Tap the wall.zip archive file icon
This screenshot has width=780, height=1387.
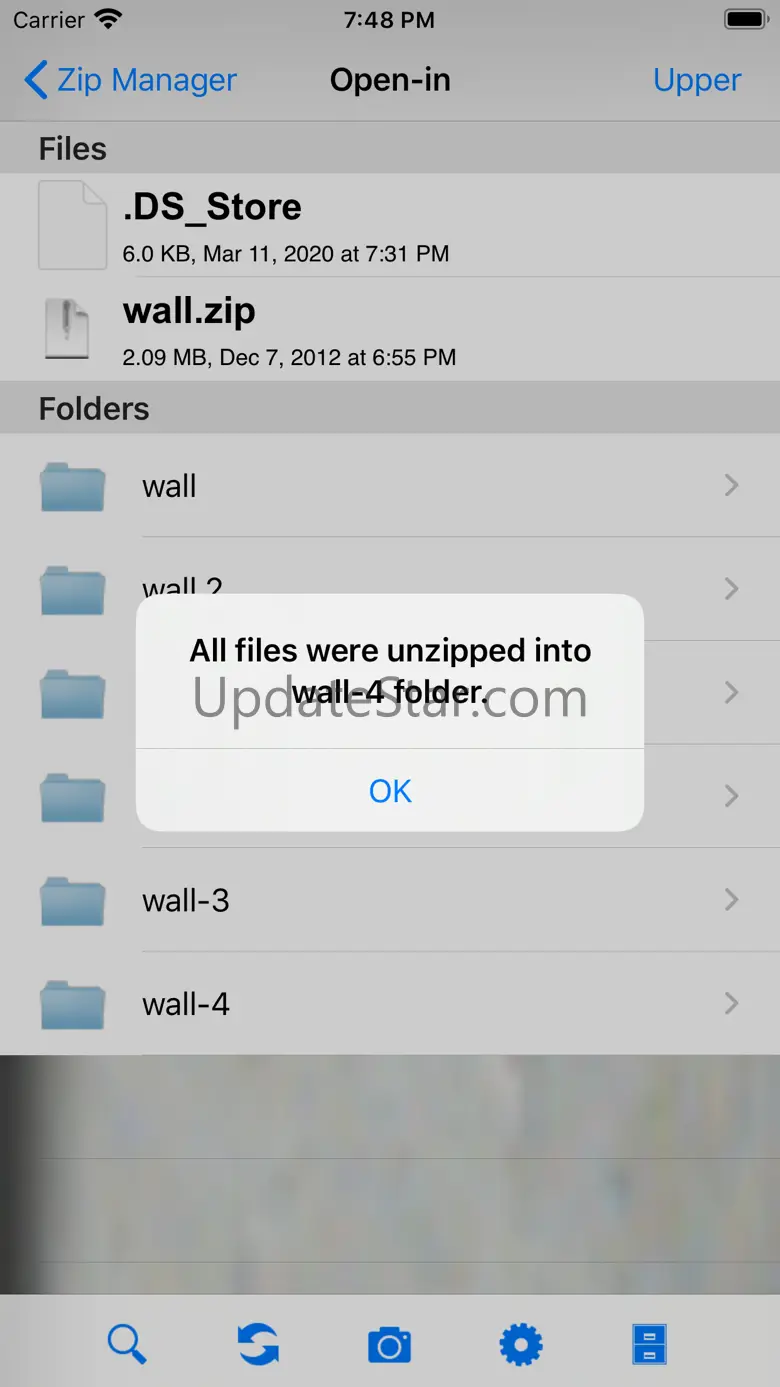[x=67, y=329]
